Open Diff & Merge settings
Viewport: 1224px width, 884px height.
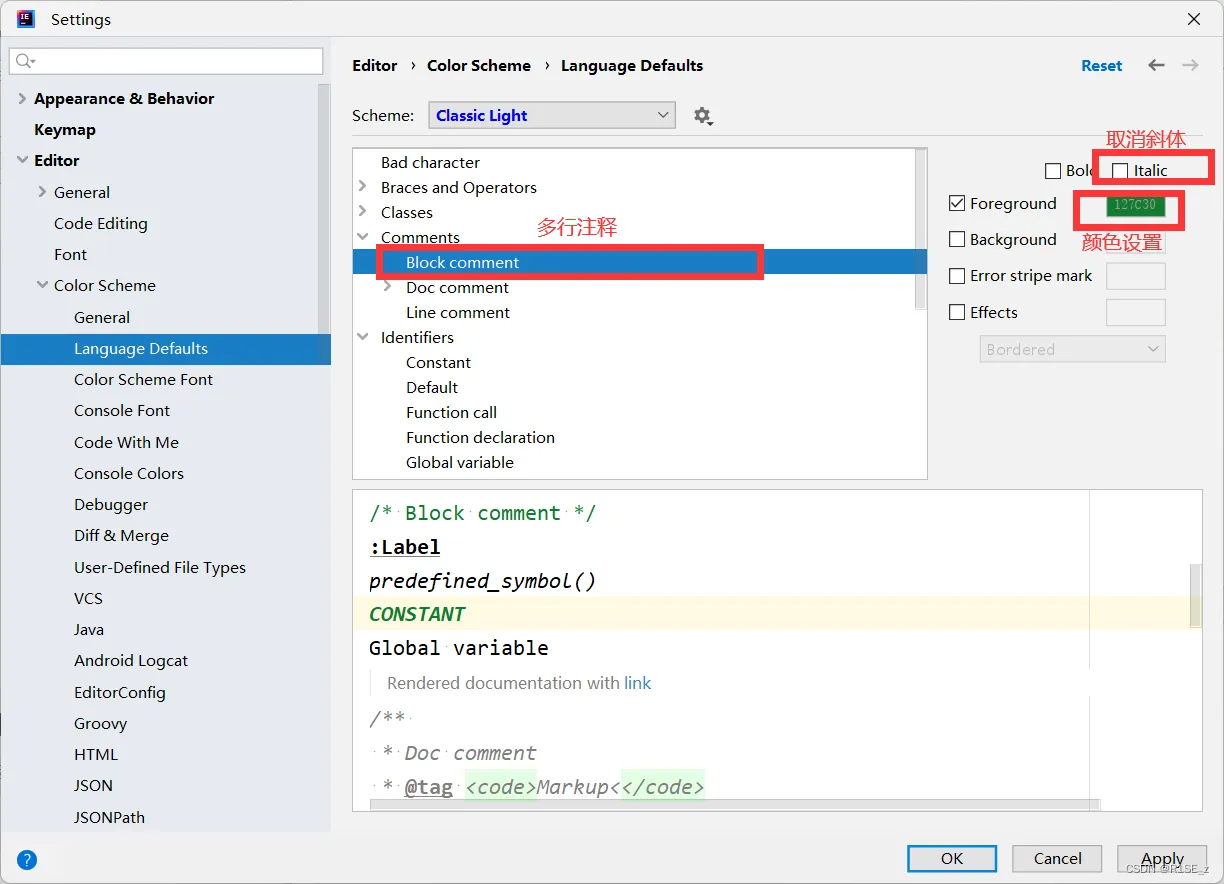(121, 535)
